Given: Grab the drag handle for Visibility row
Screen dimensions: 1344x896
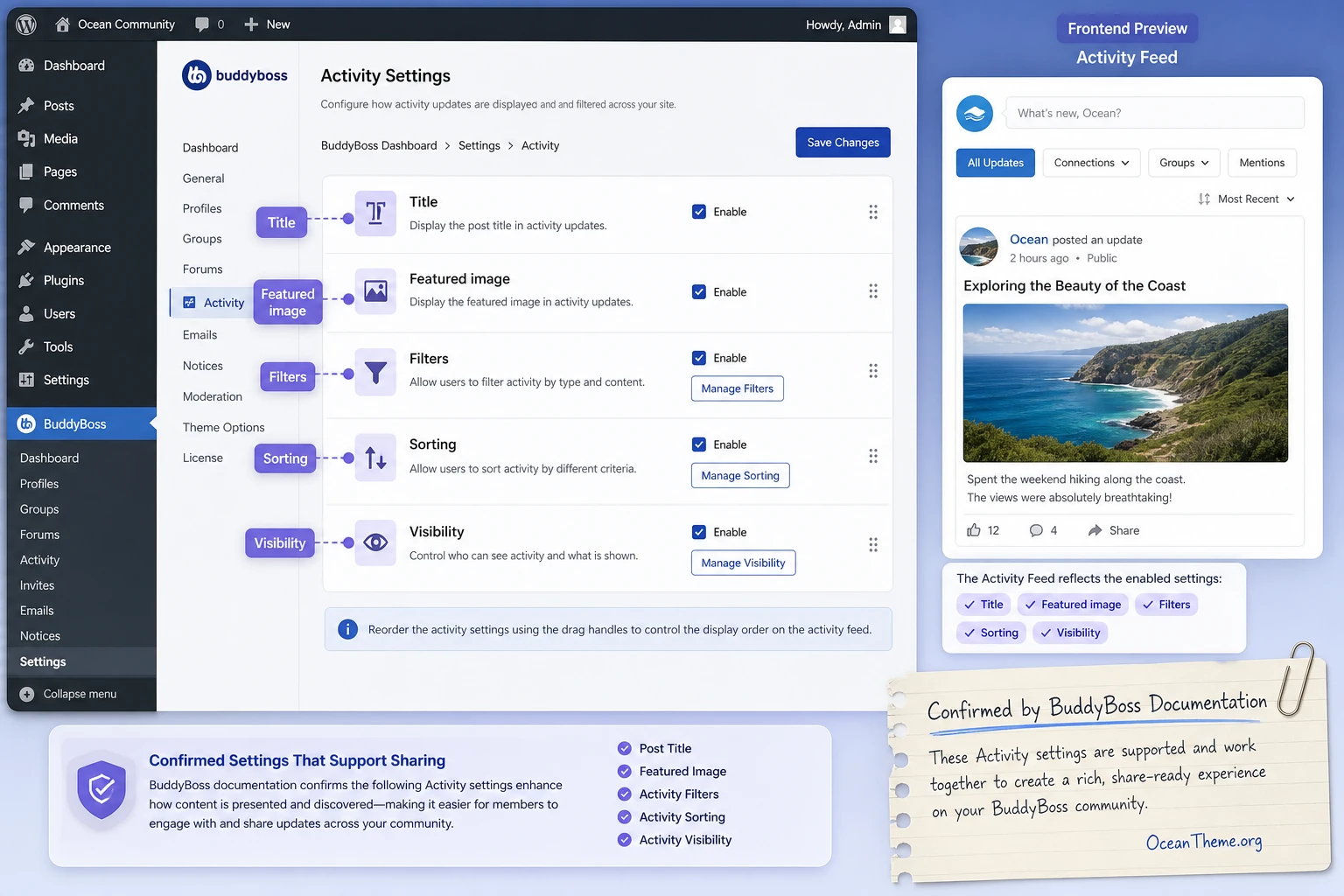Looking at the screenshot, I should 872,545.
